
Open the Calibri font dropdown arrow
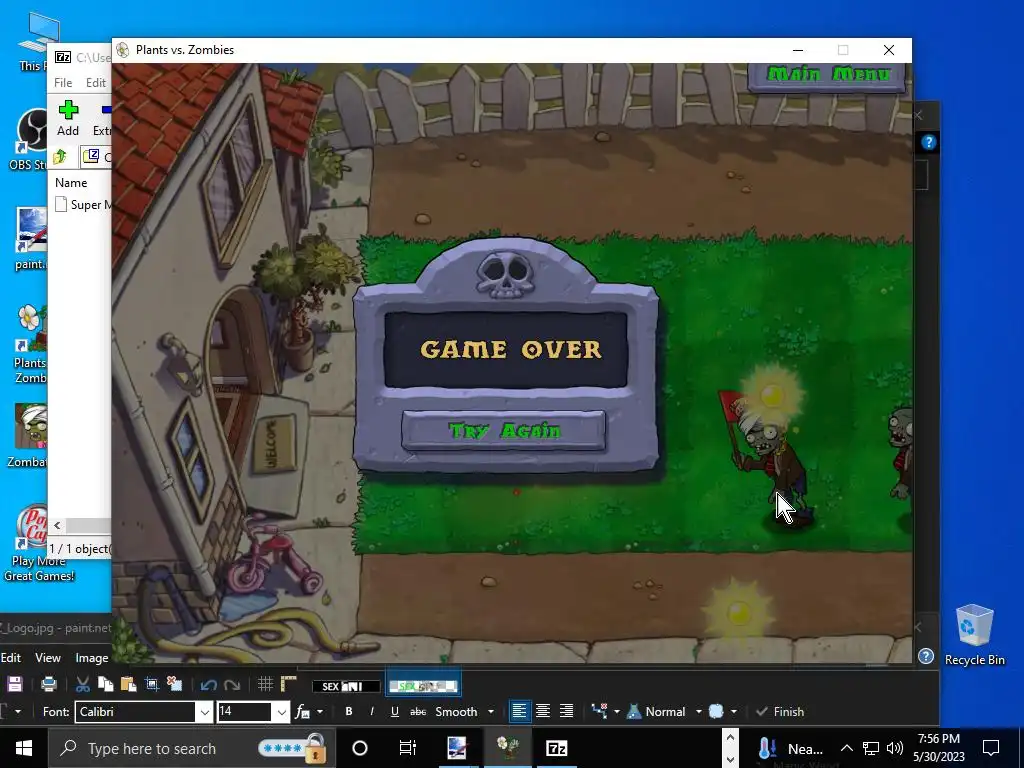point(204,712)
